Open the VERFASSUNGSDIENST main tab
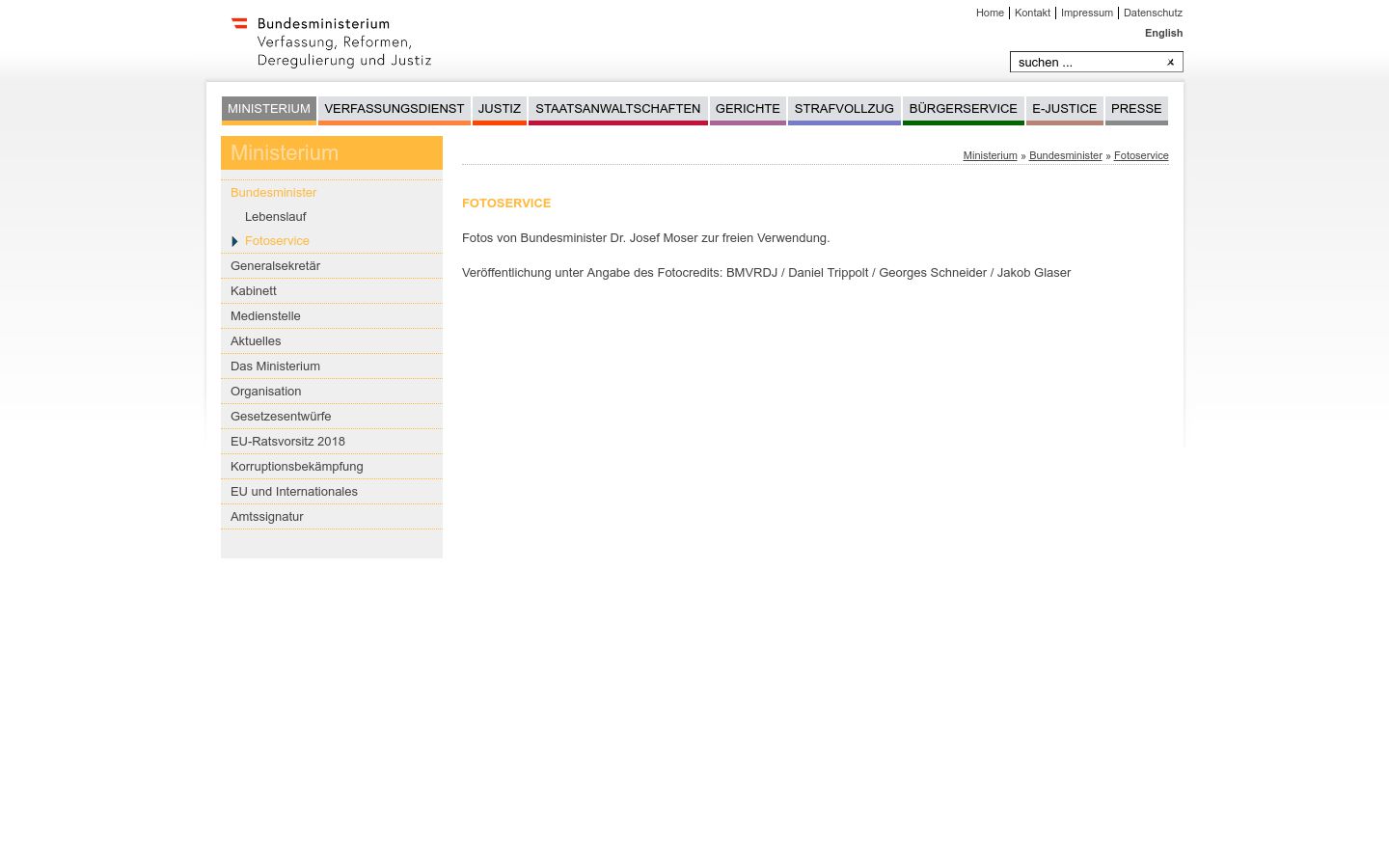Image resolution: width=1389 pixels, height=868 pixels. coord(395,110)
